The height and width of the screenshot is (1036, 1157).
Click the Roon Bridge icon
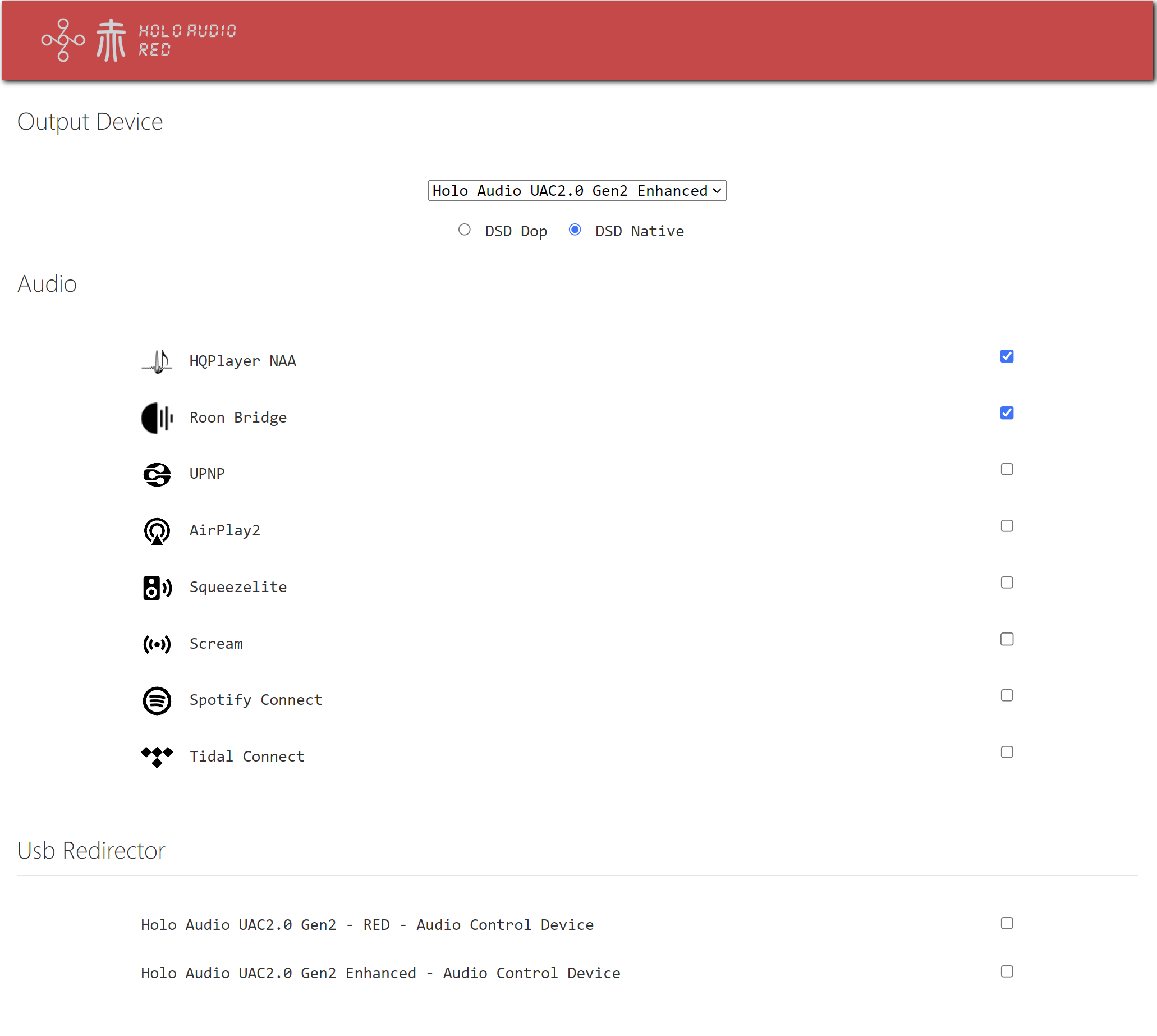pyautogui.click(x=157, y=418)
